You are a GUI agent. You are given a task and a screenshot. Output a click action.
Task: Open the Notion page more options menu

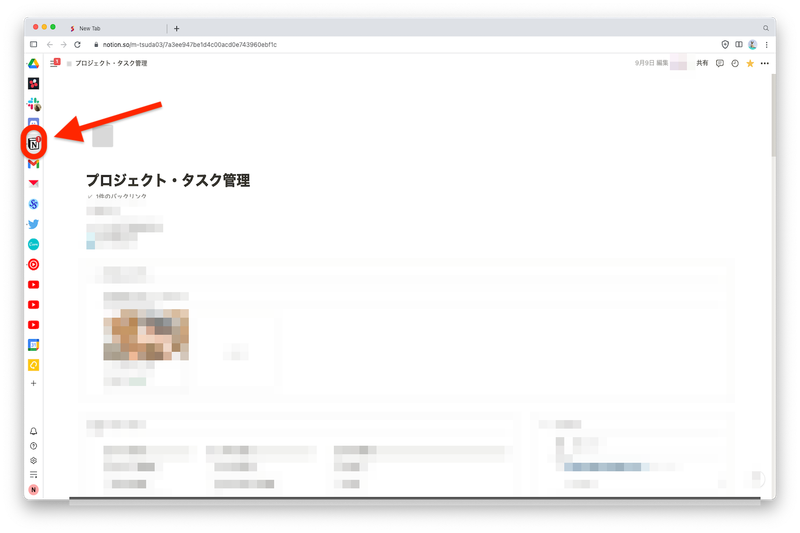tap(765, 63)
